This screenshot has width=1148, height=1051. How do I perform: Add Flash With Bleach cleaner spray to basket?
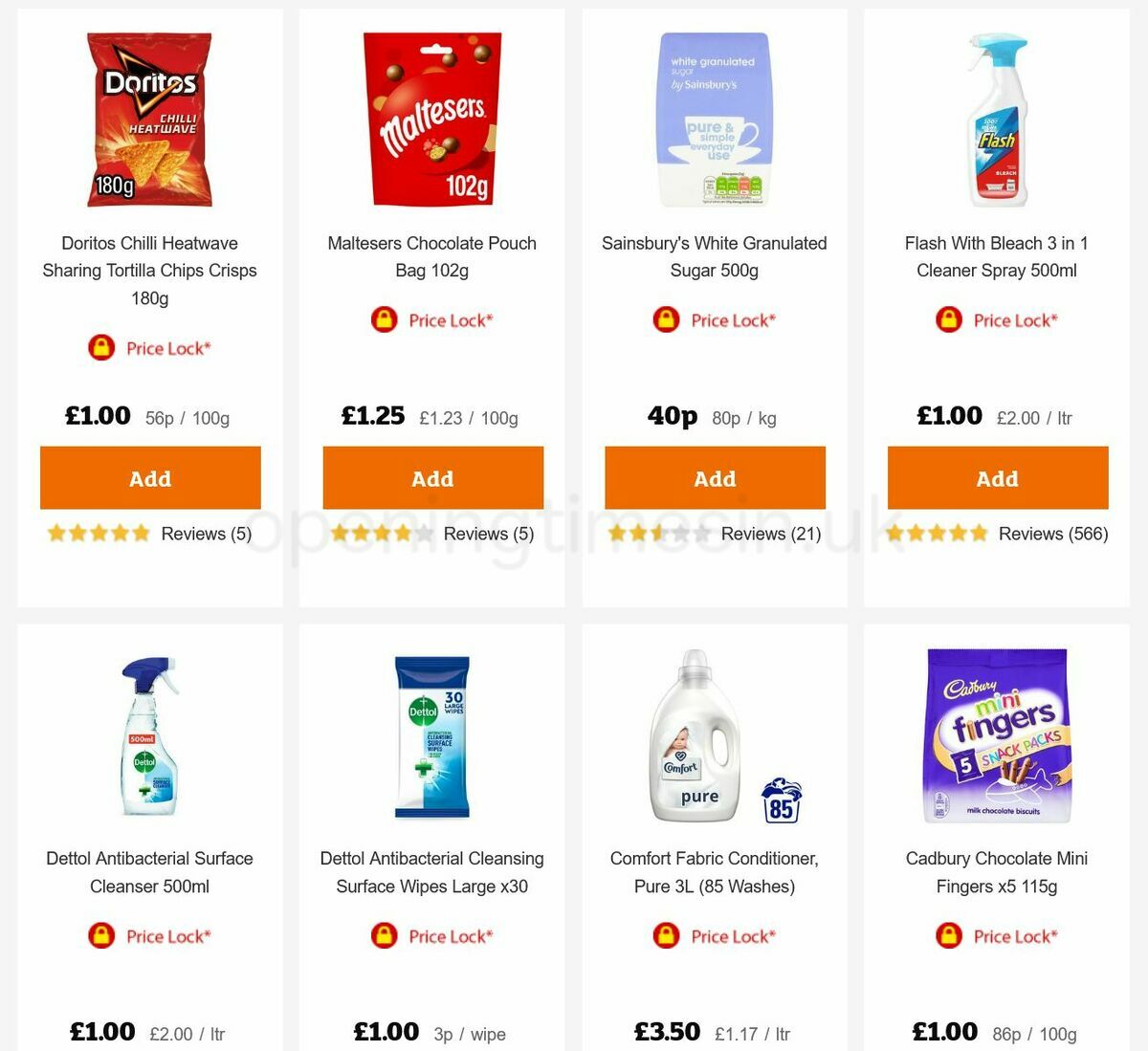point(997,477)
